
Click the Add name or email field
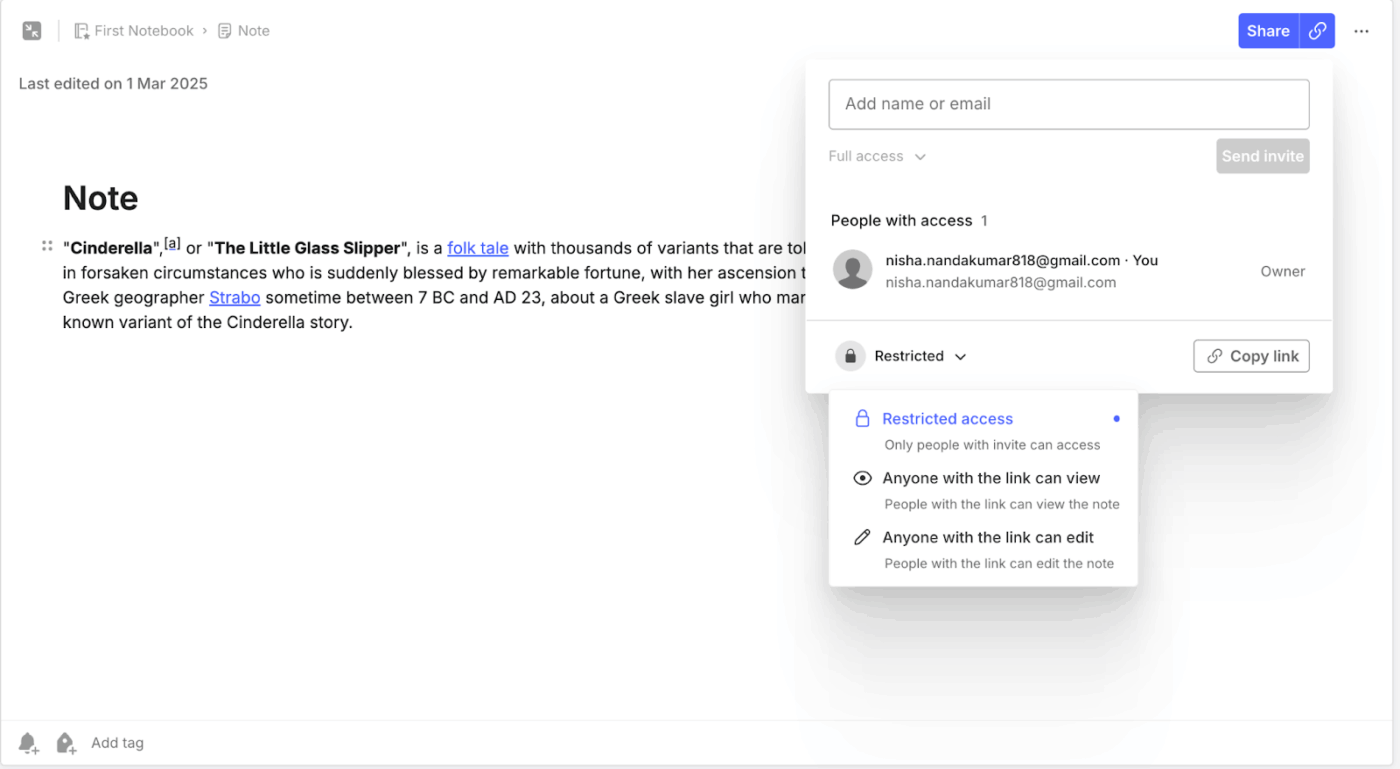pos(1068,103)
